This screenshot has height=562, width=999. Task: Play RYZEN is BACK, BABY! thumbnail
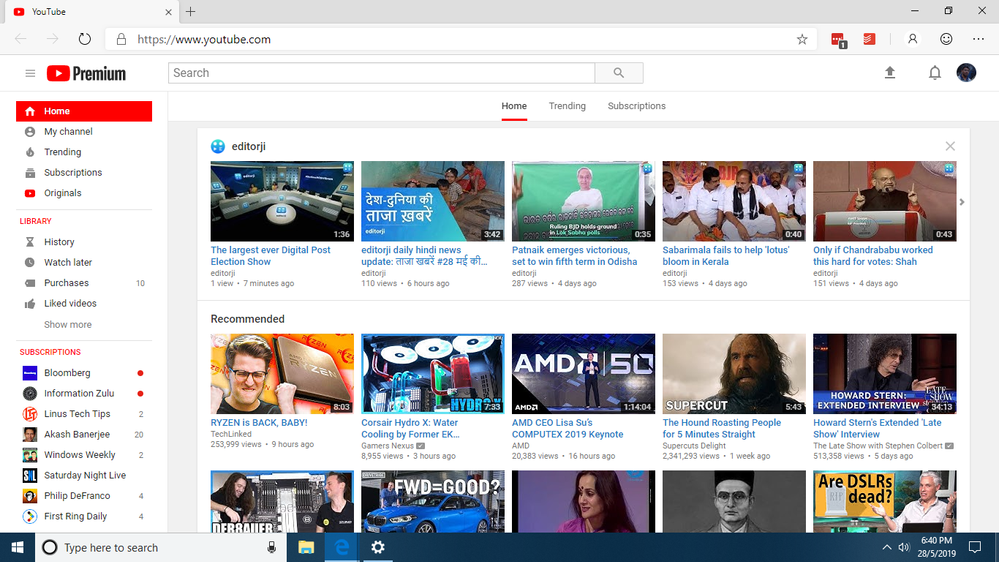point(282,373)
